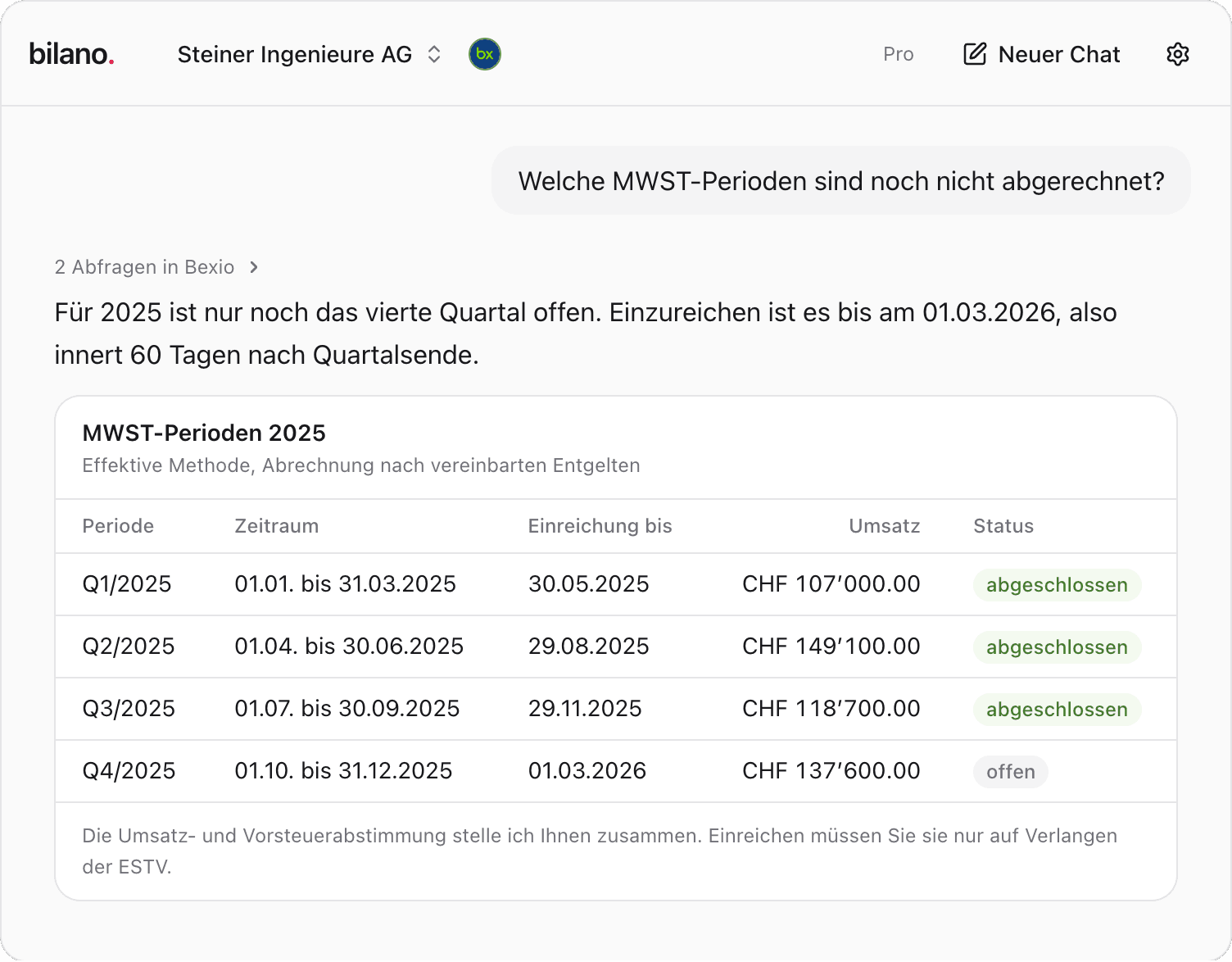Open the Bexio integration badge
The height and width of the screenshot is (962, 1232).
tap(485, 54)
